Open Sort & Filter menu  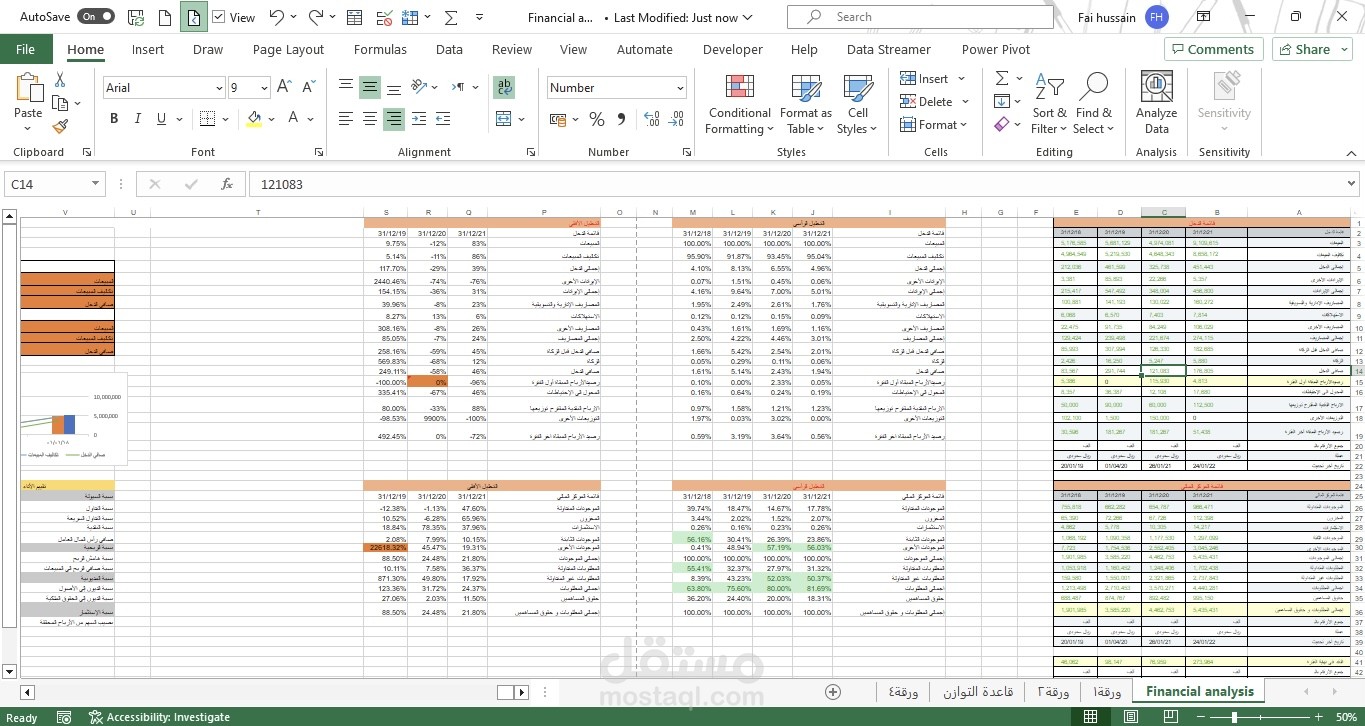(x=1049, y=104)
